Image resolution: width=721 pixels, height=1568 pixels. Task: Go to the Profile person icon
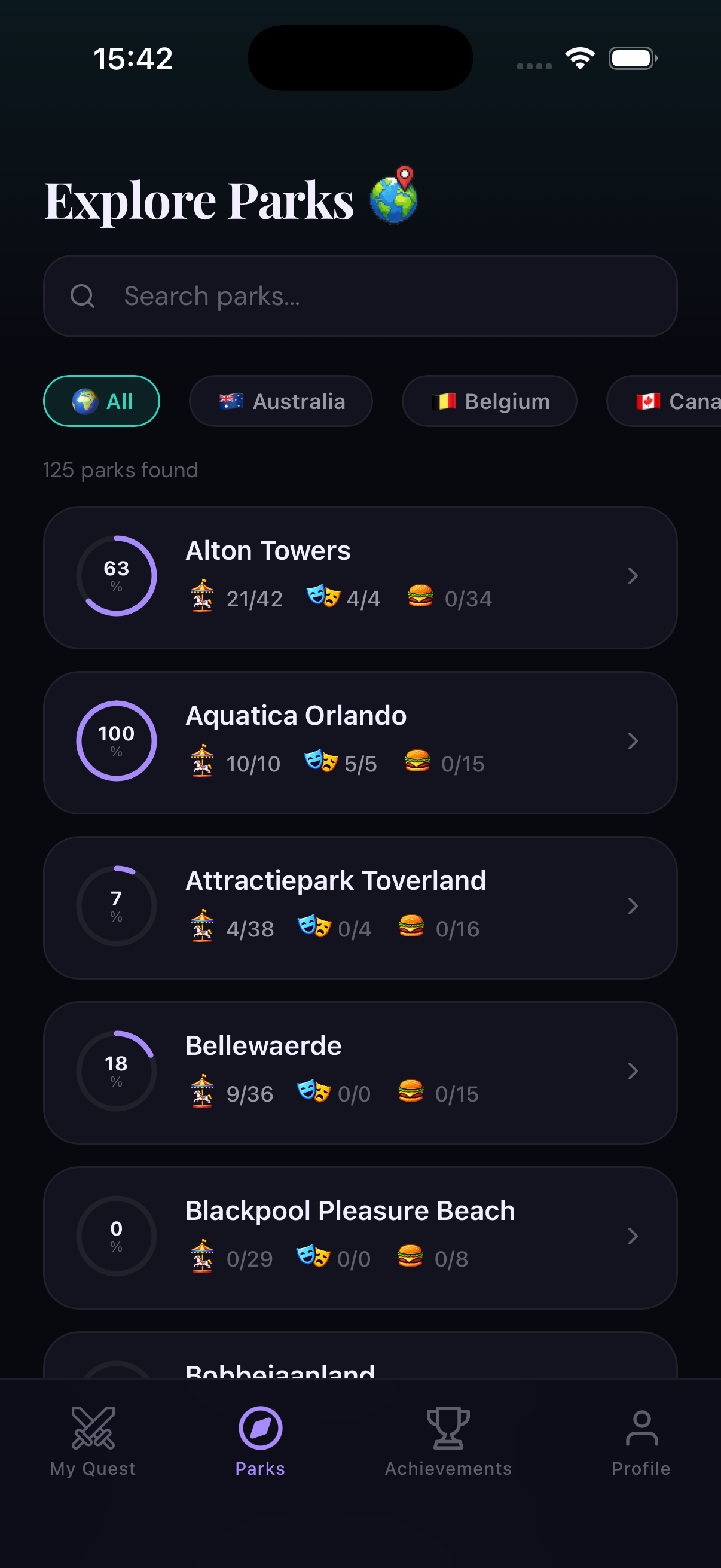[x=641, y=1427]
